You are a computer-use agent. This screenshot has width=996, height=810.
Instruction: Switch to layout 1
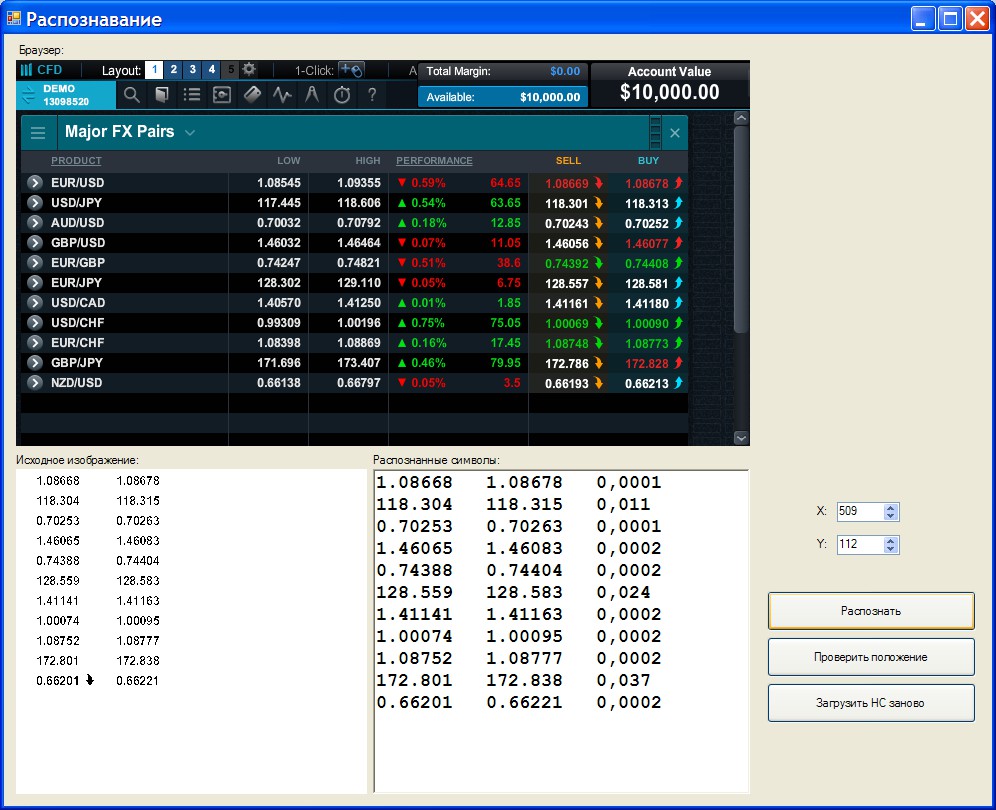154,69
